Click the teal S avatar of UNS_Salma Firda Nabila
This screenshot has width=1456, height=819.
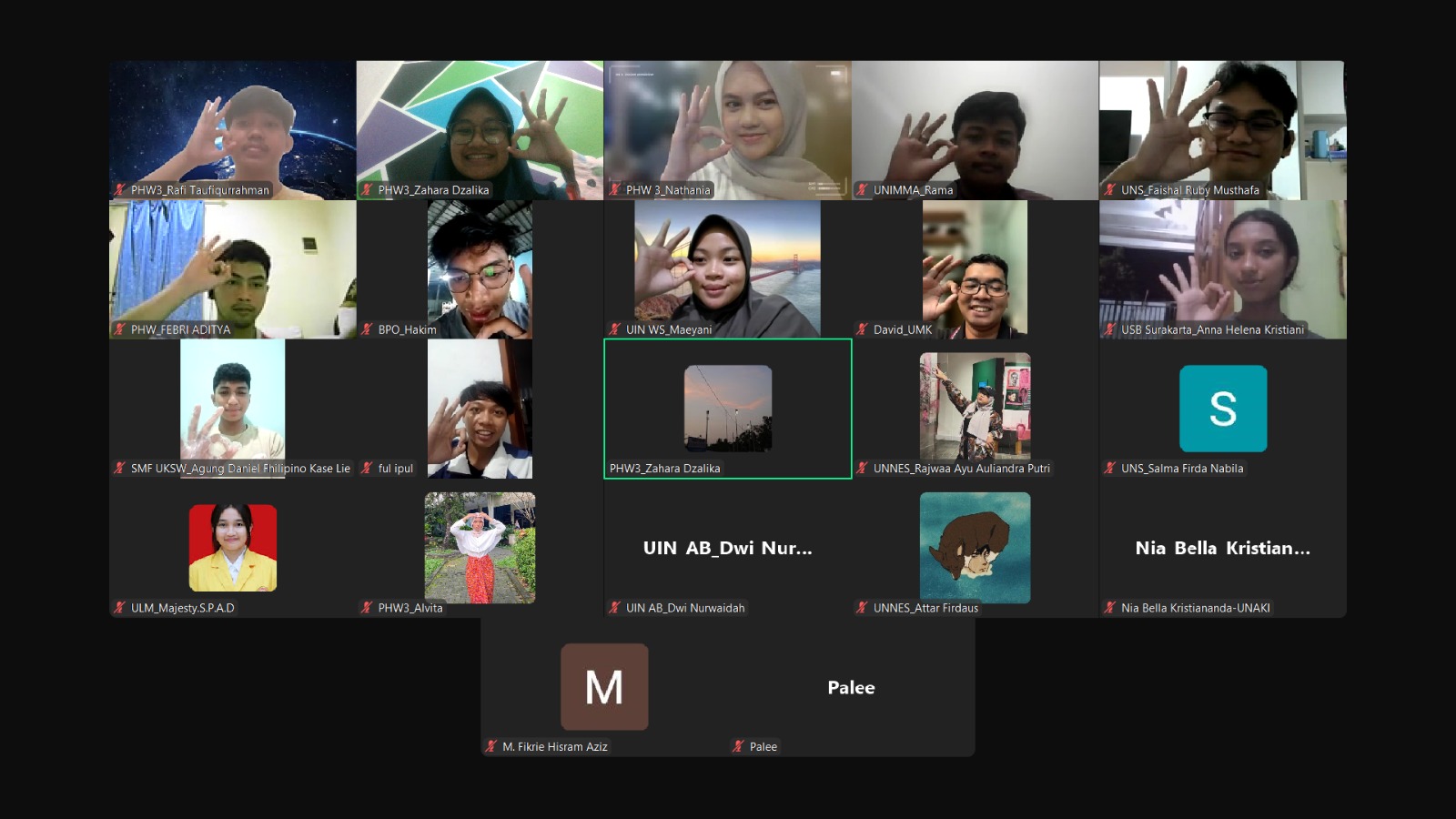tap(1223, 409)
